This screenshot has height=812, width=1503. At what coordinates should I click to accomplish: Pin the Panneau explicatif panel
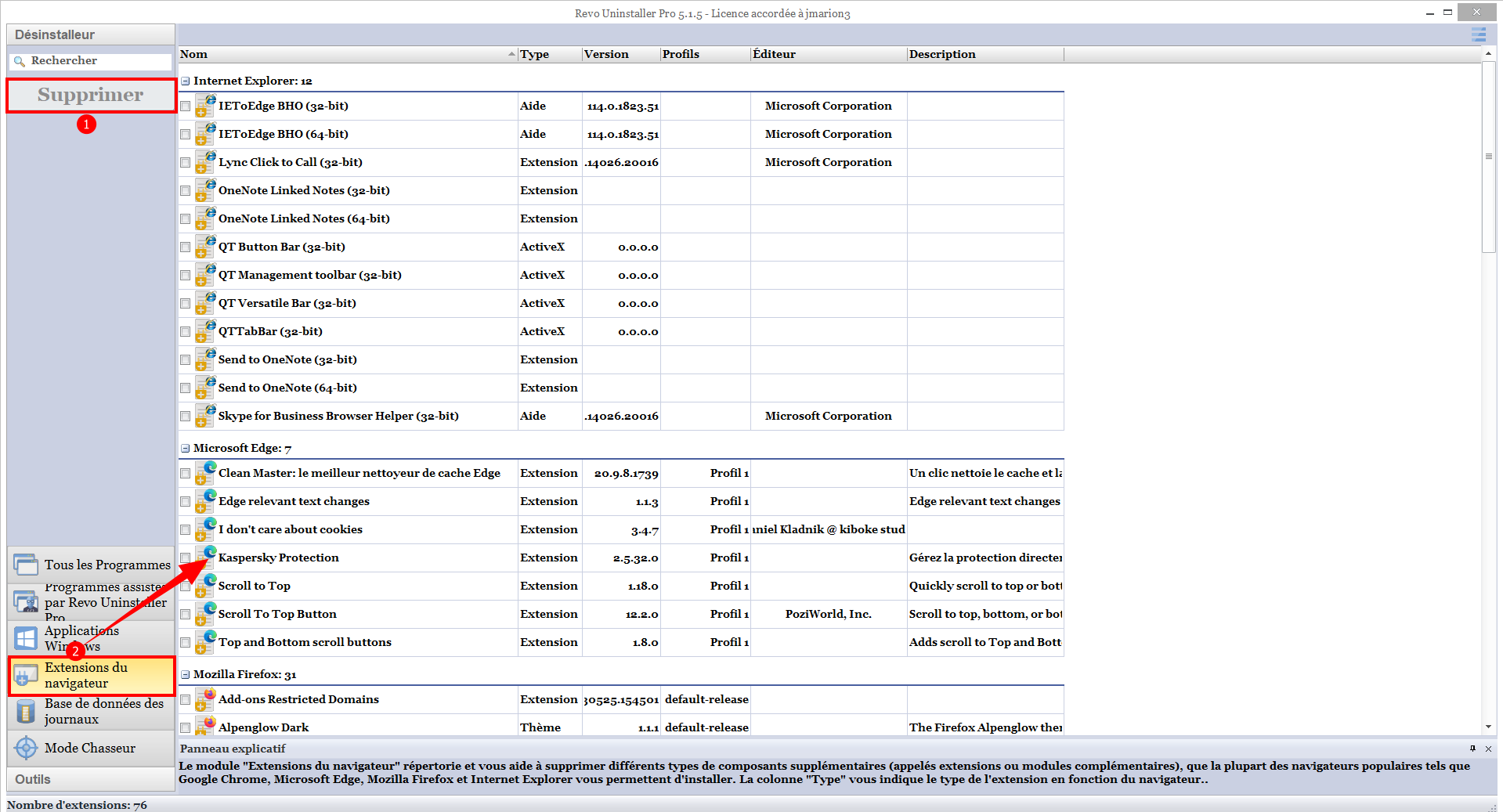[1472, 749]
